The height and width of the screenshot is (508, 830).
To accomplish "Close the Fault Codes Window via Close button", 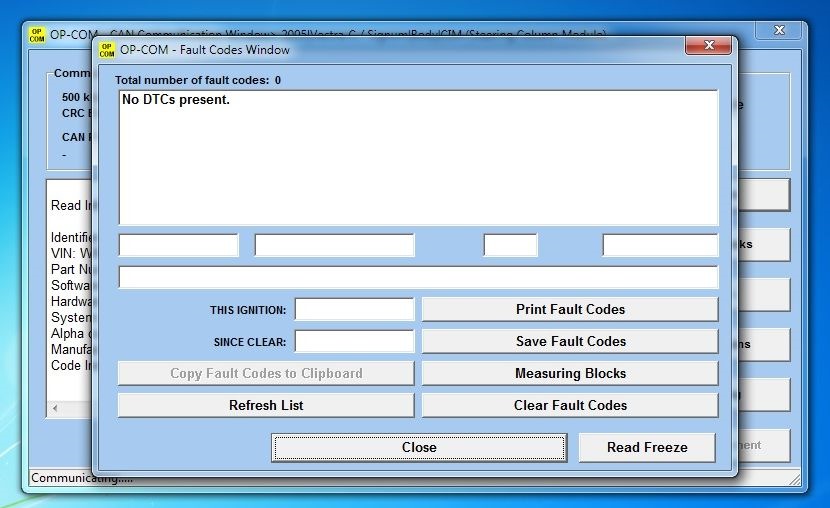I will pos(419,448).
